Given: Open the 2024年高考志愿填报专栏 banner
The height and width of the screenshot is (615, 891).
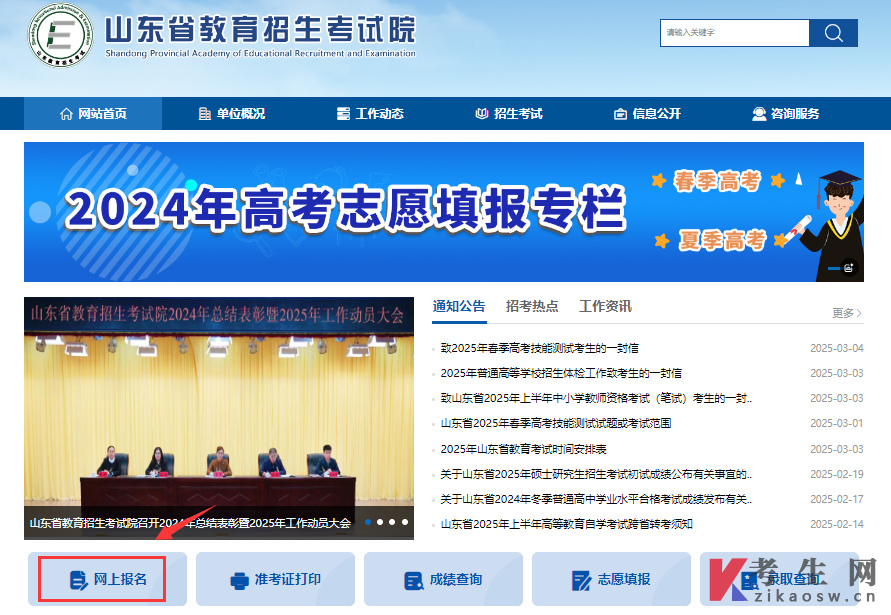Looking at the screenshot, I should click(444, 212).
